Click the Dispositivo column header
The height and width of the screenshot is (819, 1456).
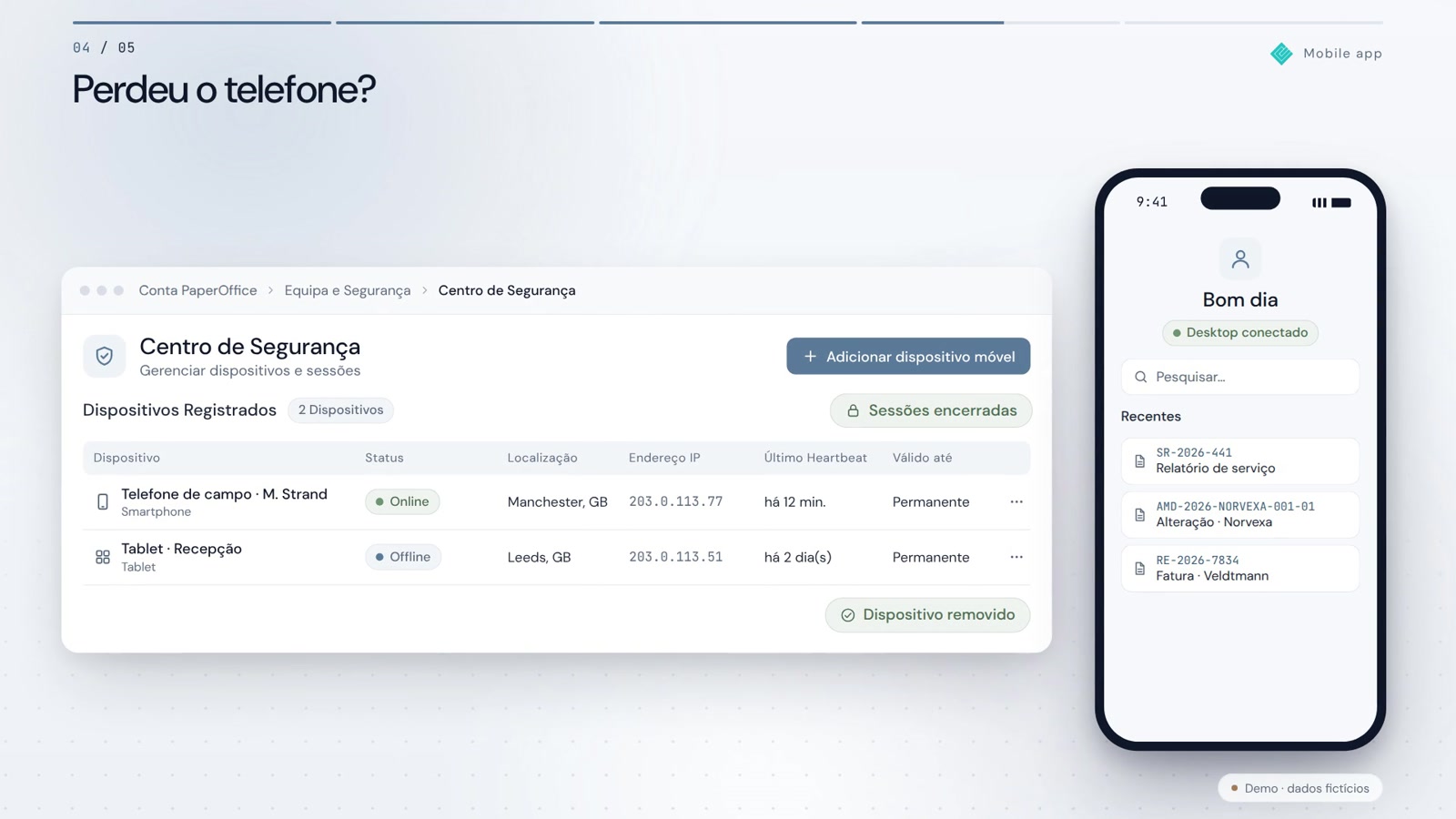(x=126, y=458)
